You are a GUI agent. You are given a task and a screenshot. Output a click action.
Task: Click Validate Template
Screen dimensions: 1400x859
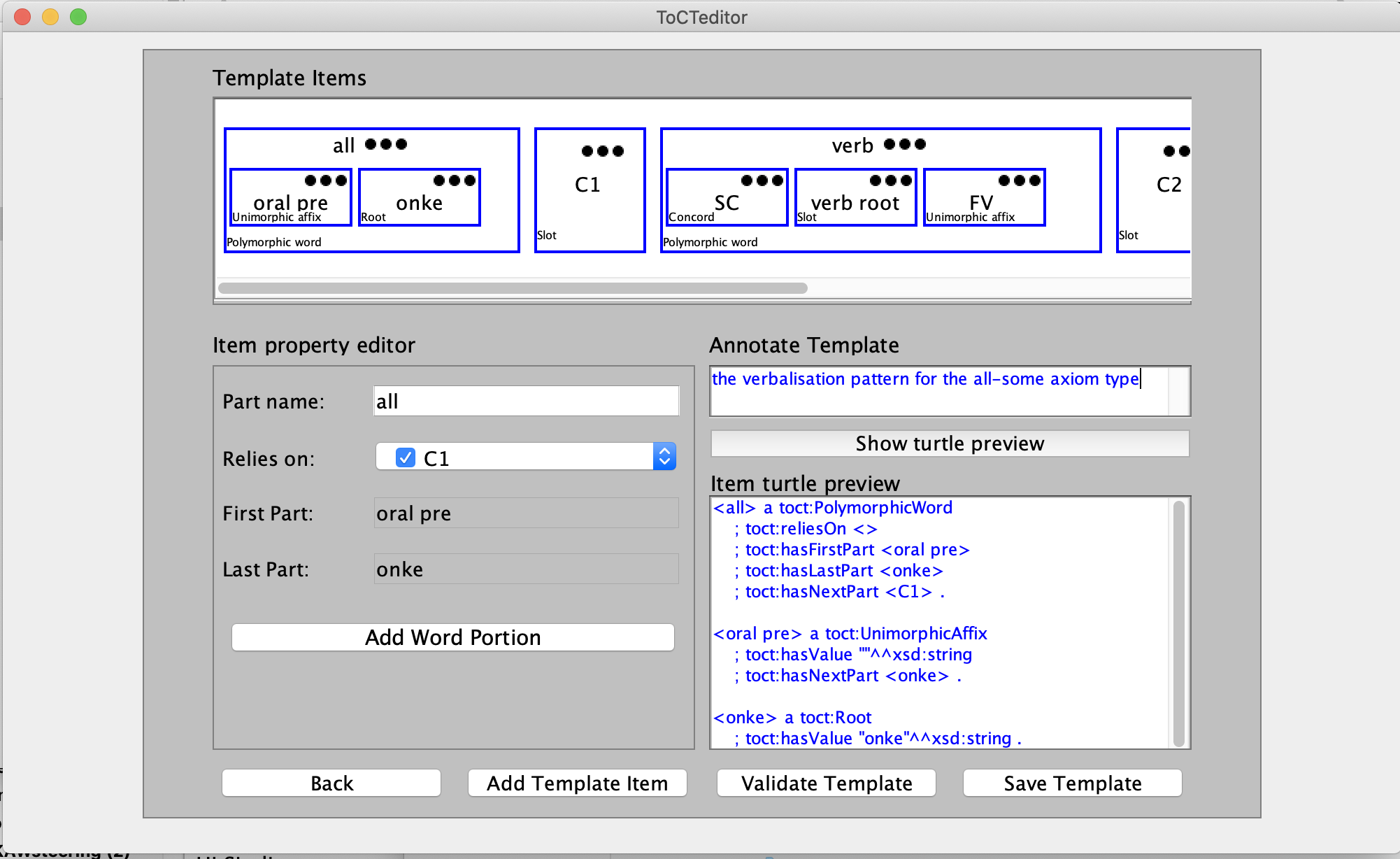tap(827, 783)
